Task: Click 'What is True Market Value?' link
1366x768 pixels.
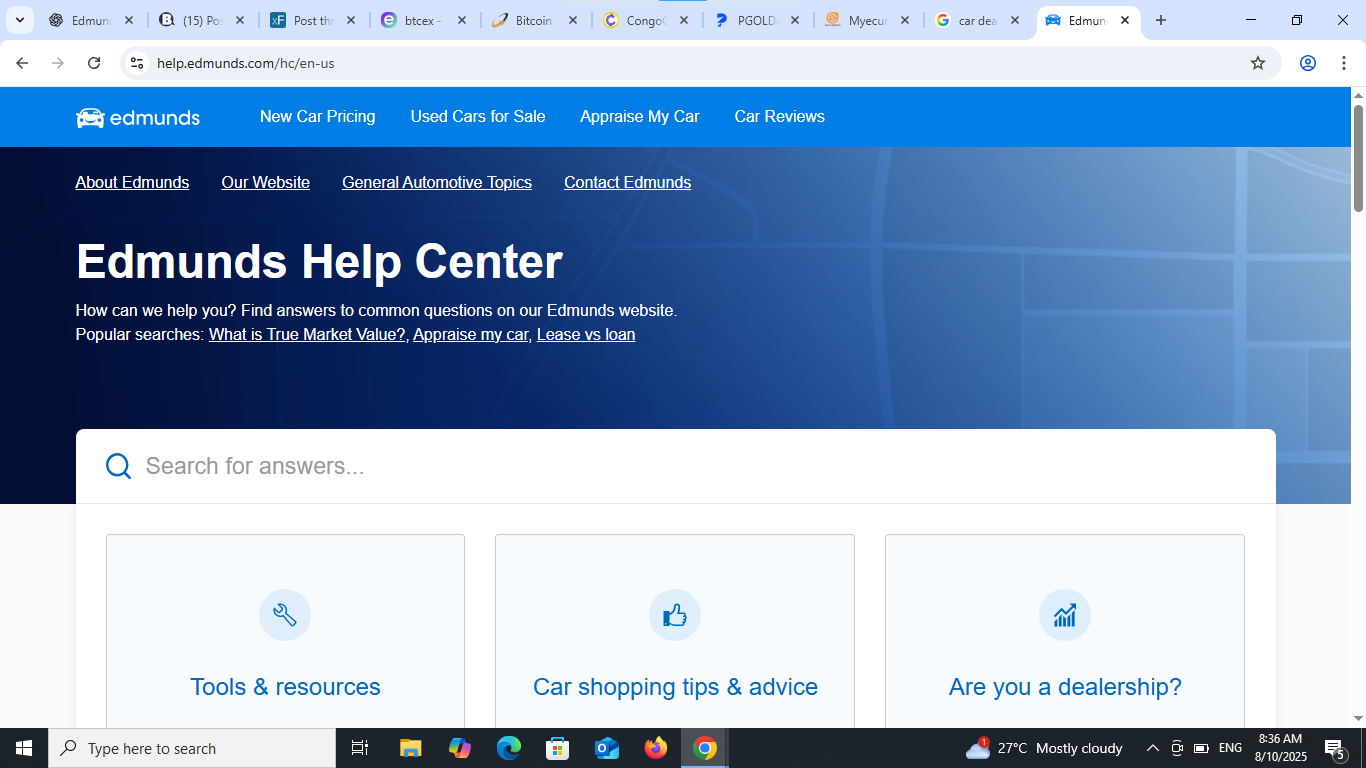Action: [308, 334]
